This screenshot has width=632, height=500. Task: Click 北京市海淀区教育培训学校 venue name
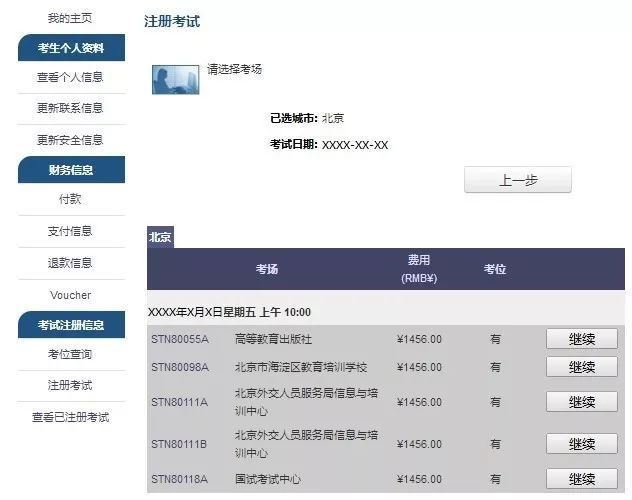[x=301, y=367]
